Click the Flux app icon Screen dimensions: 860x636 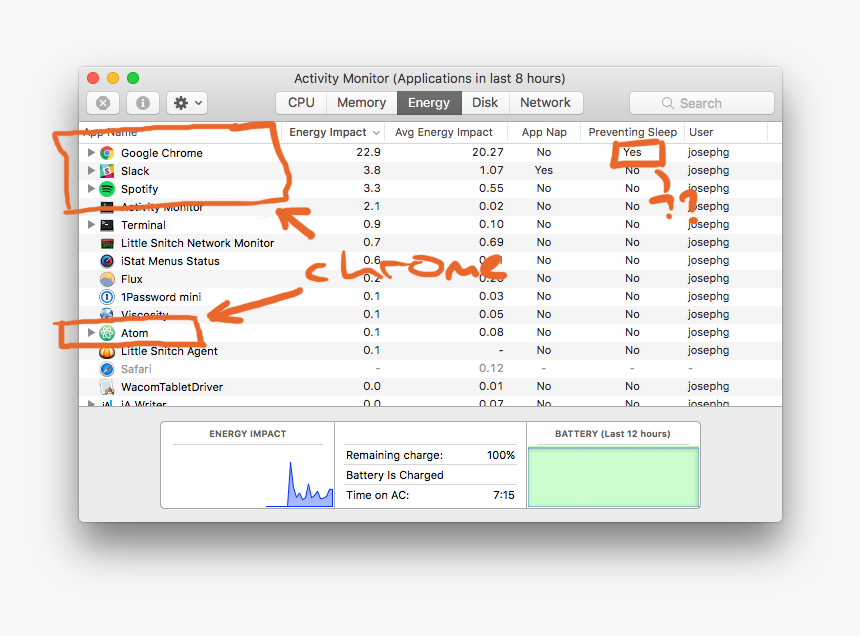(107, 279)
